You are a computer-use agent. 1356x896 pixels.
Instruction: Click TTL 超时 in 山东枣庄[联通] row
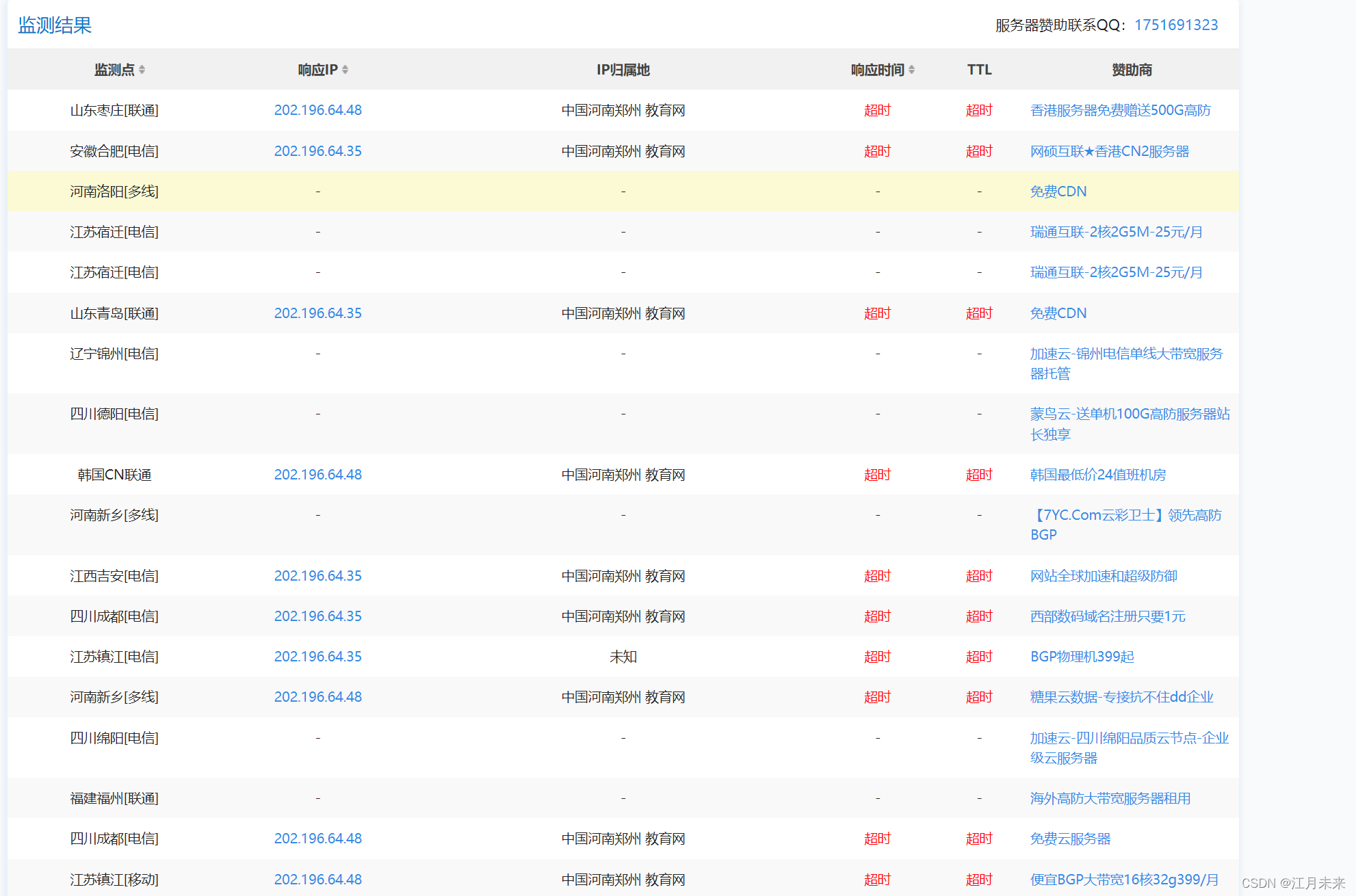(979, 110)
